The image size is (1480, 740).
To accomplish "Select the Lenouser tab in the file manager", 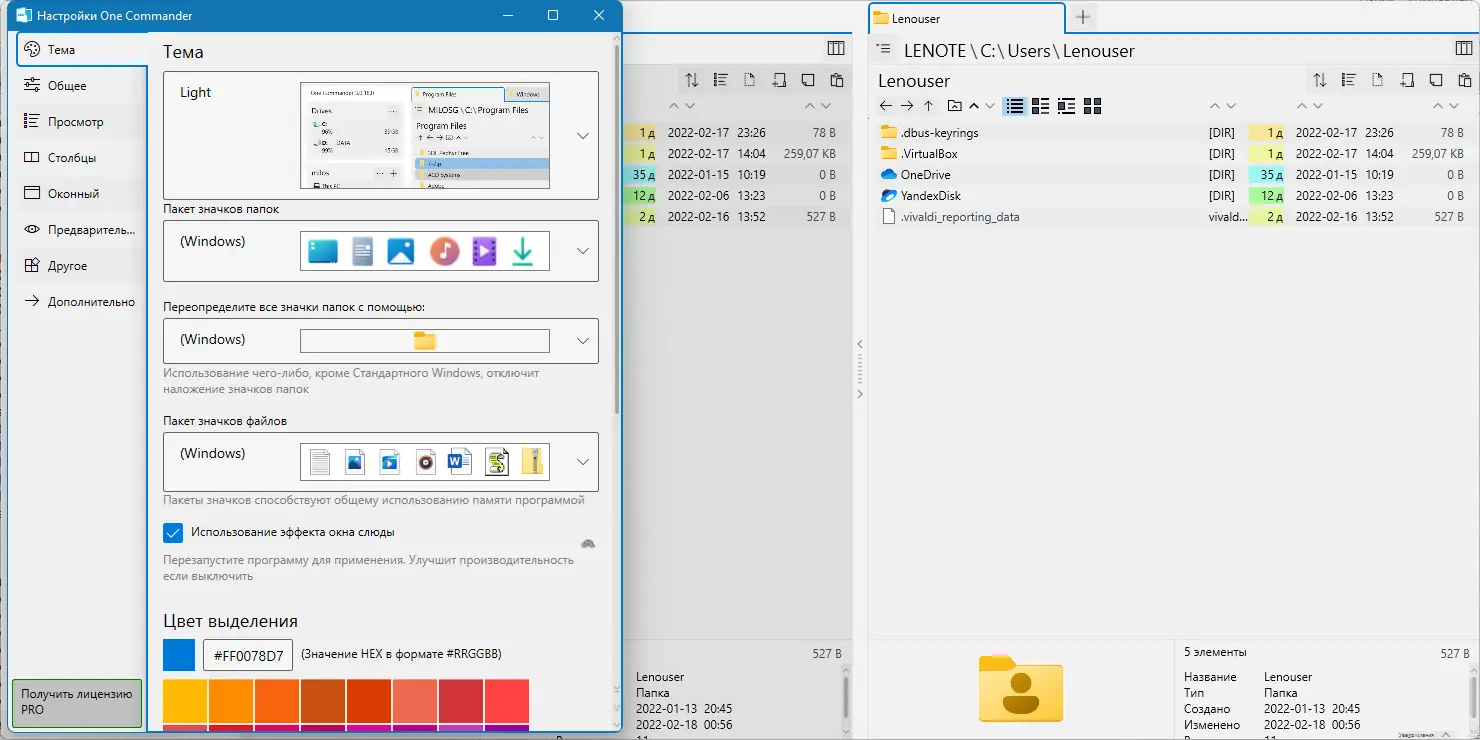I will pos(966,18).
